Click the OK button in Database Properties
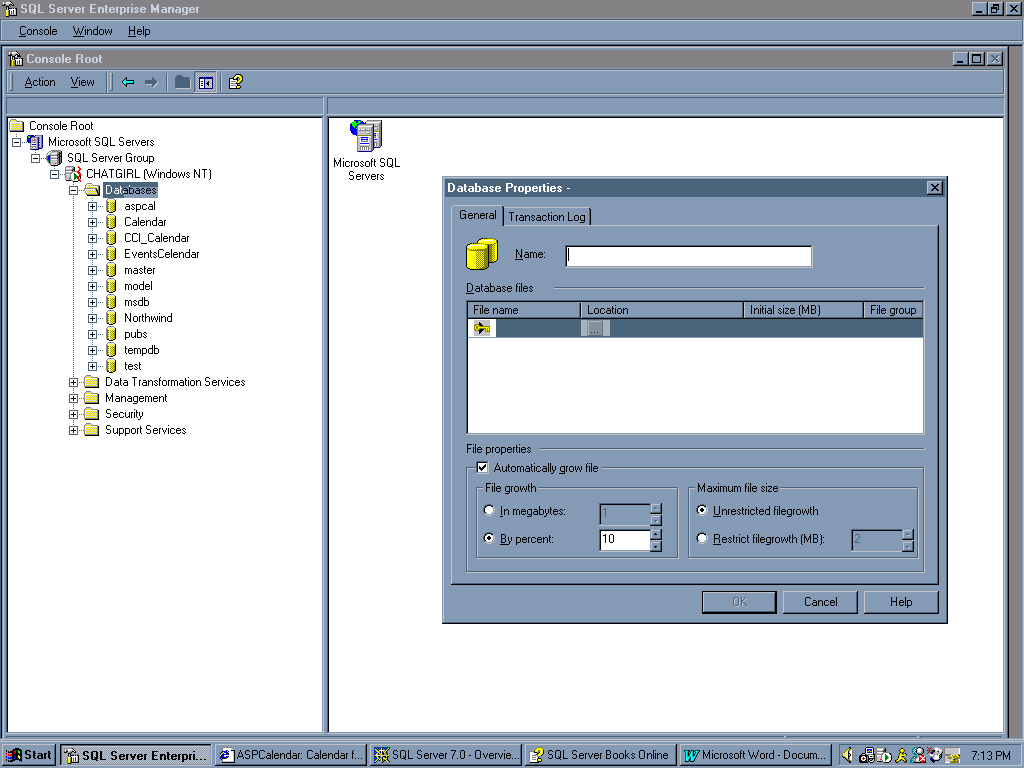Image resolution: width=1024 pixels, height=768 pixels. click(x=739, y=602)
